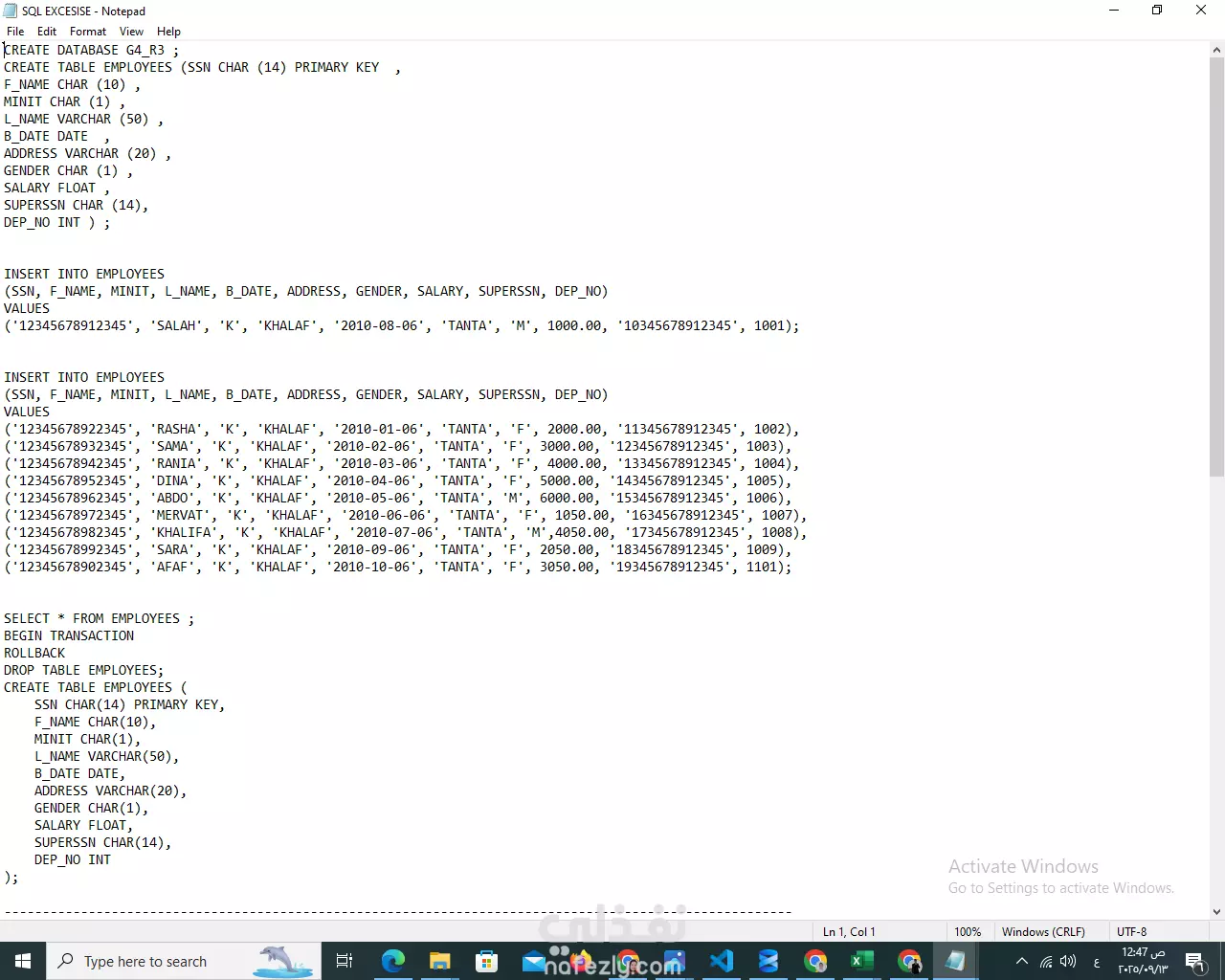Image resolution: width=1225 pixels, height=980 pixels.
Task: Click the row containing 'SARA'
Action: point(397,549)
